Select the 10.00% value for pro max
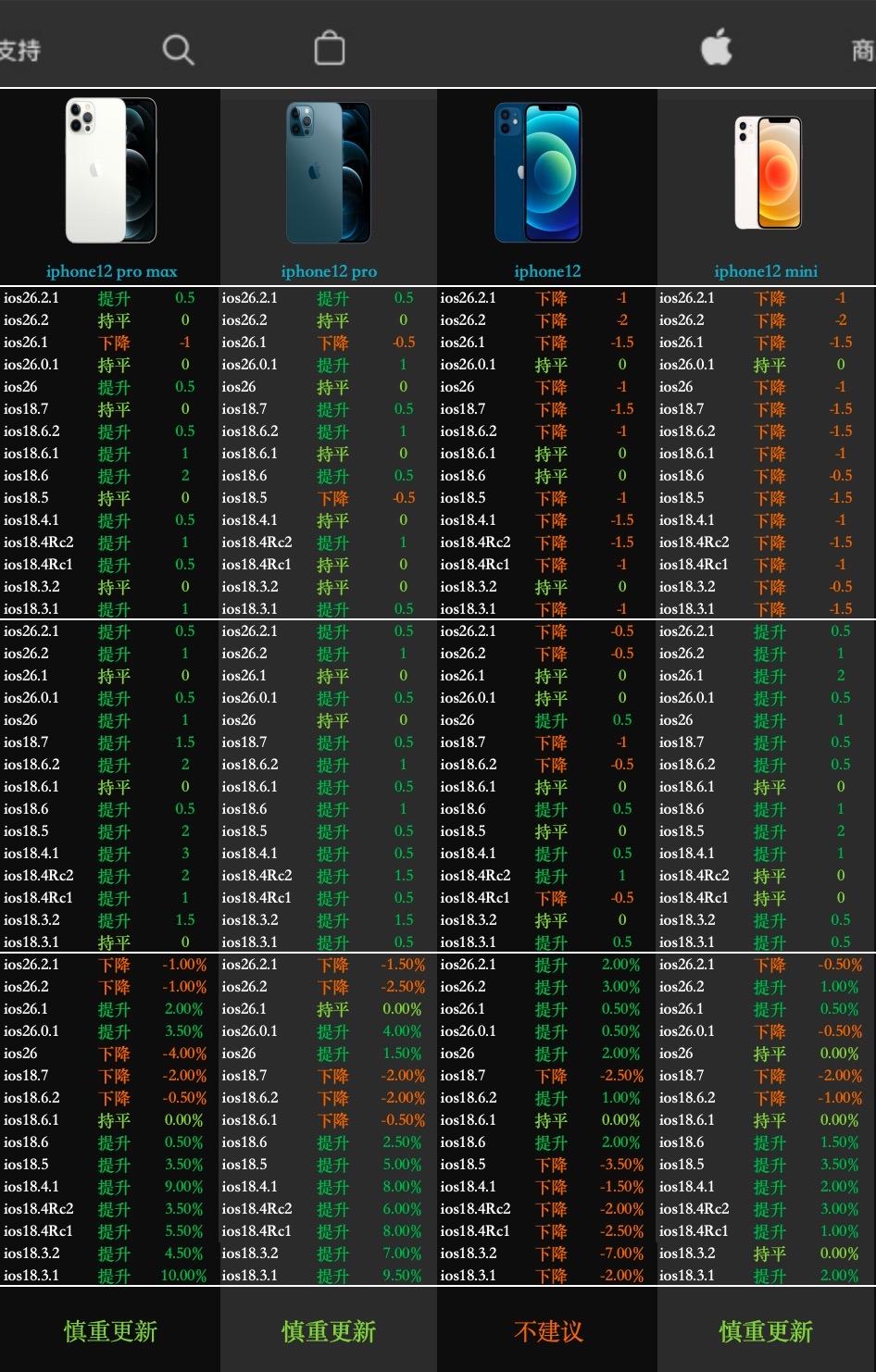 coord(183,1276)
